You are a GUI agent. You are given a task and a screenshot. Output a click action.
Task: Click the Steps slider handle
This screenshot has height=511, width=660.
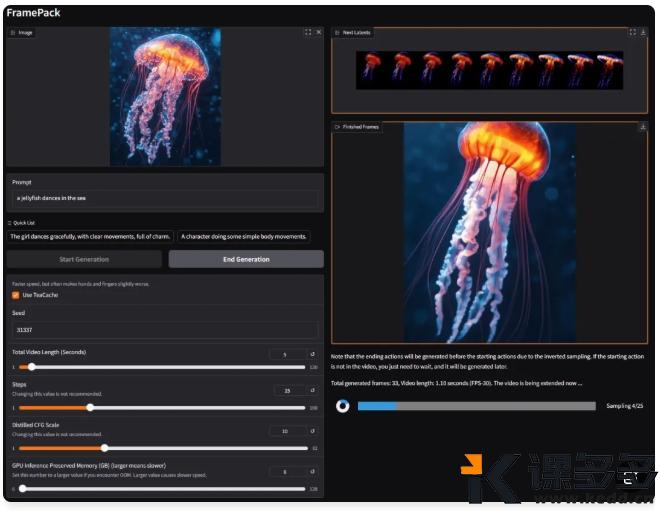coord(90,407)
